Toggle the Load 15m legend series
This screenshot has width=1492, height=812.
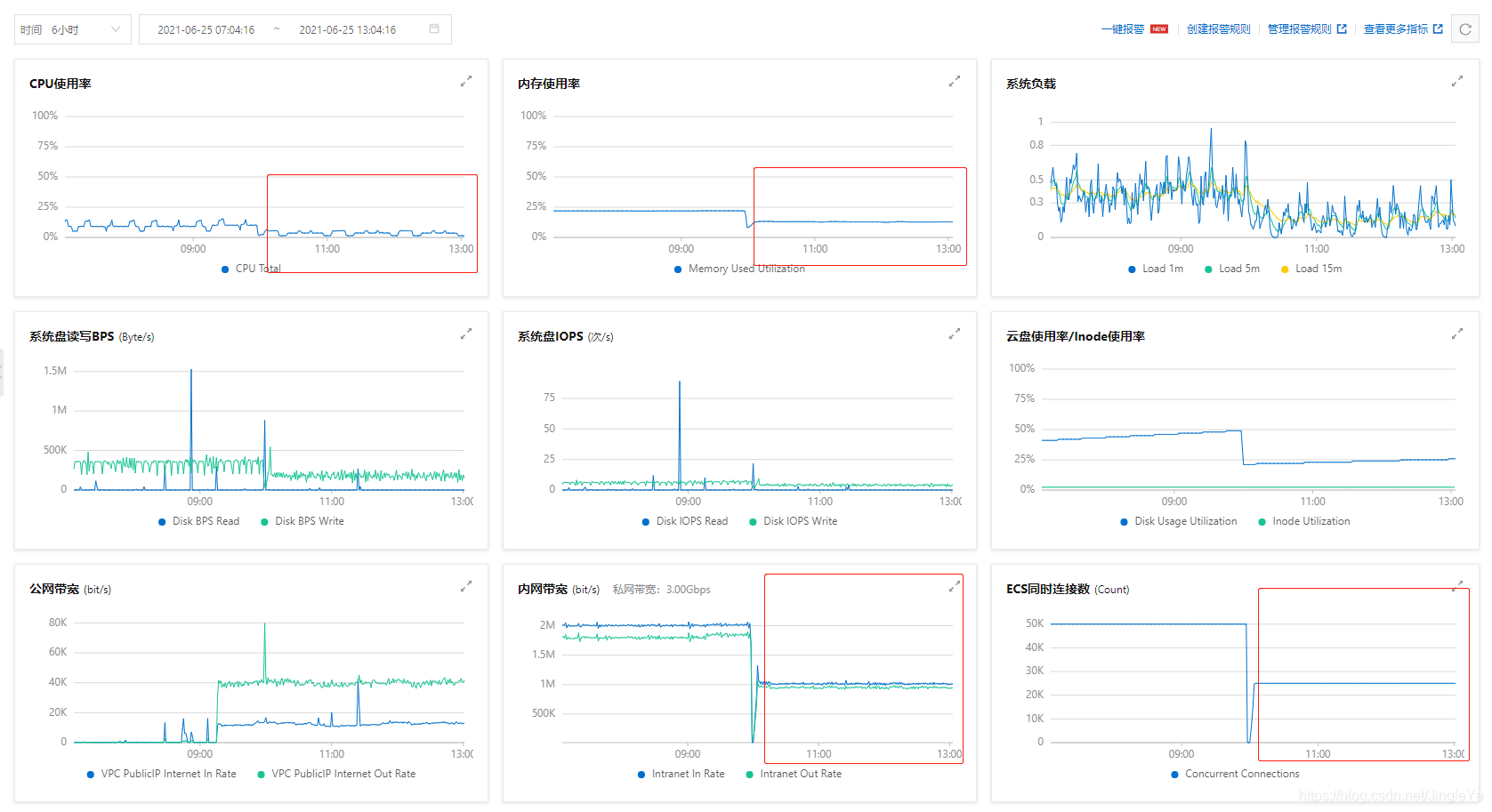pos(1311,269)
